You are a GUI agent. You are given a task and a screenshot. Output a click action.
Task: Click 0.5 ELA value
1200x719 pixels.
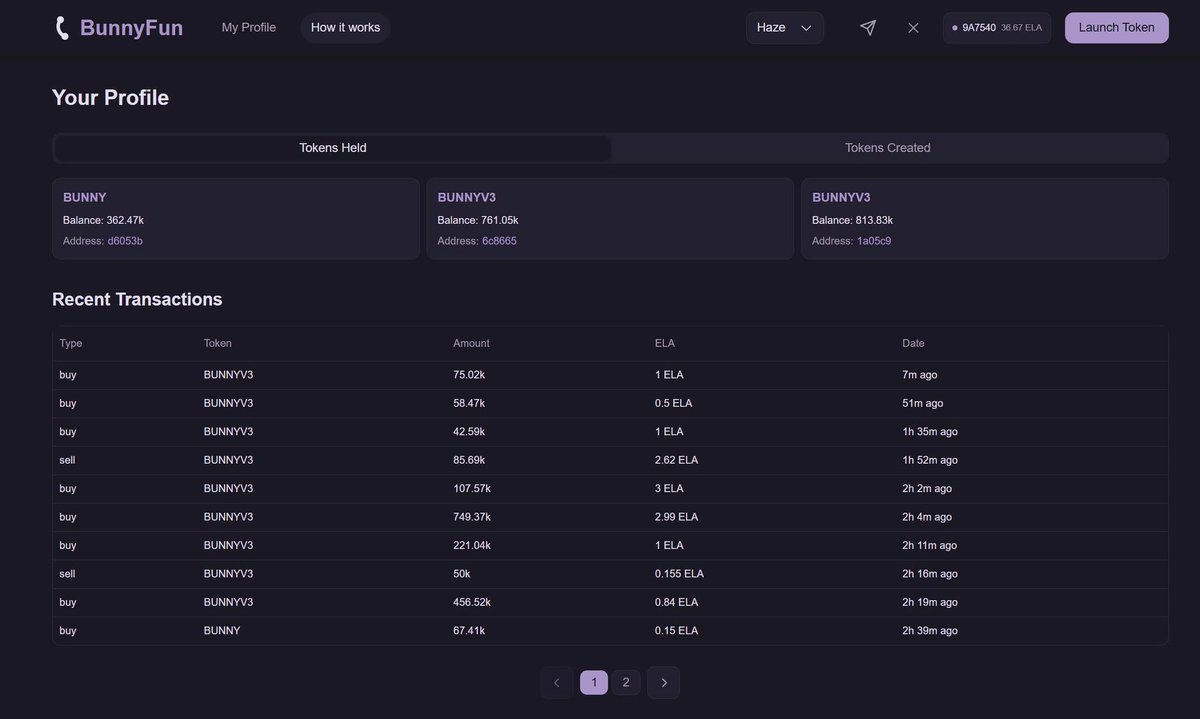tap(674, 403)
